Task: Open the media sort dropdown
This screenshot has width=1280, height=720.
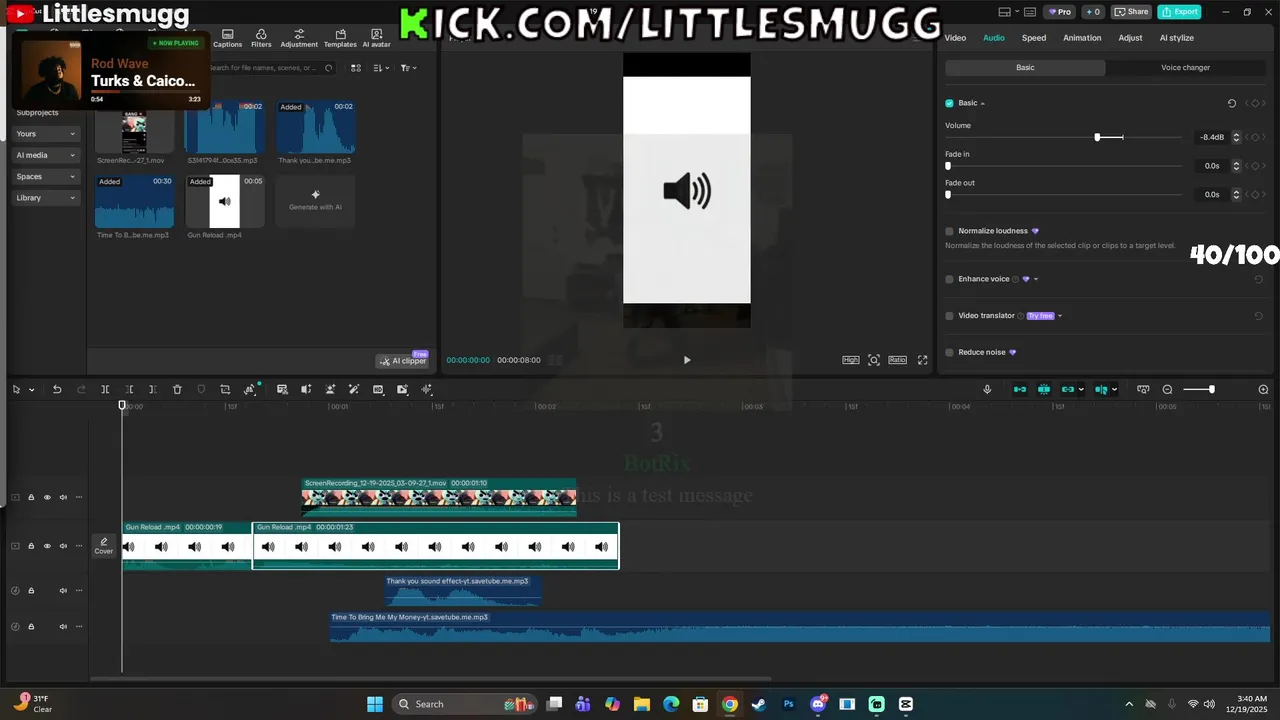Action: pyautogui.click(x=381, y=68)
